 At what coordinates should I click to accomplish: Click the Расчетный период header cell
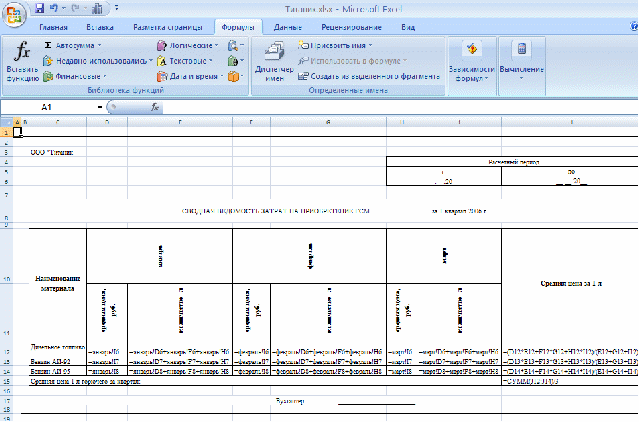[513, 162]
